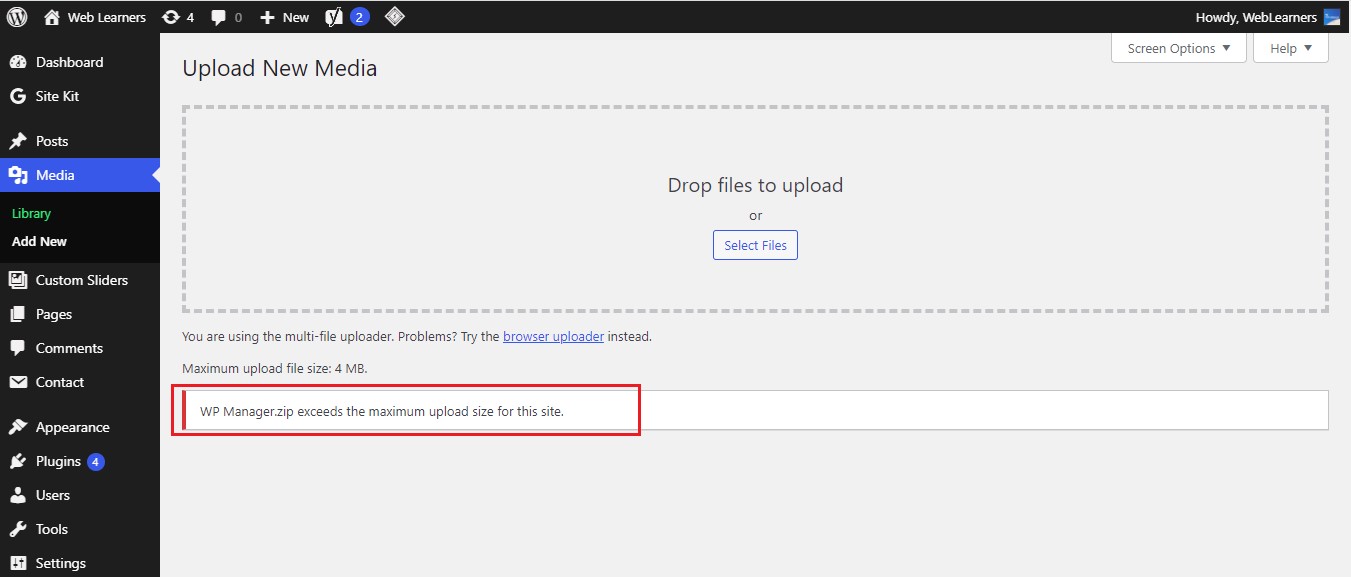Viewport: 1351px width, 577px height.
Task: Select Add New under Media
Action: point(39,241)
